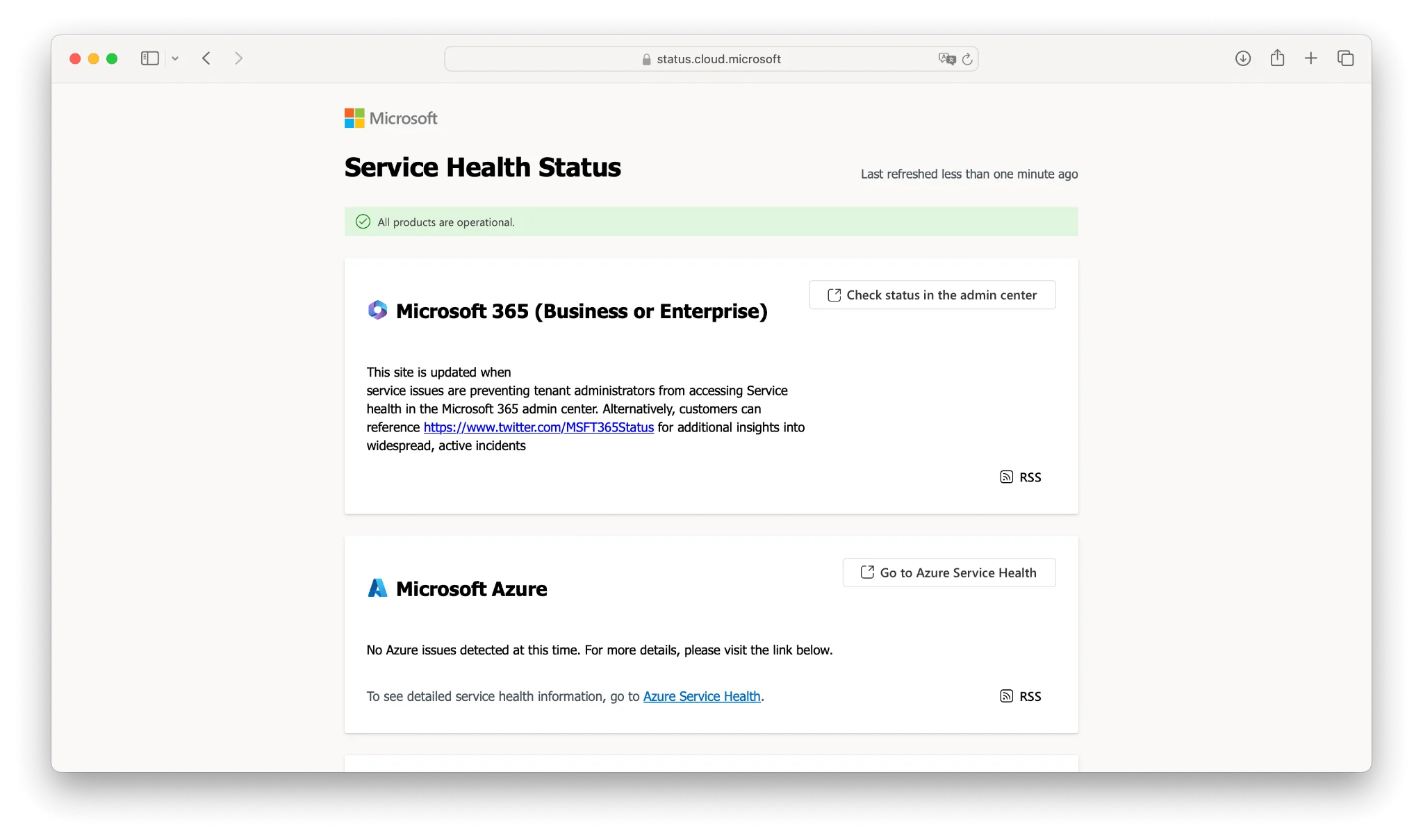Viewport: 1423px width, 840px height.
Task: Open the downloads icon in the toolbar
Action: click(1243, 58)
